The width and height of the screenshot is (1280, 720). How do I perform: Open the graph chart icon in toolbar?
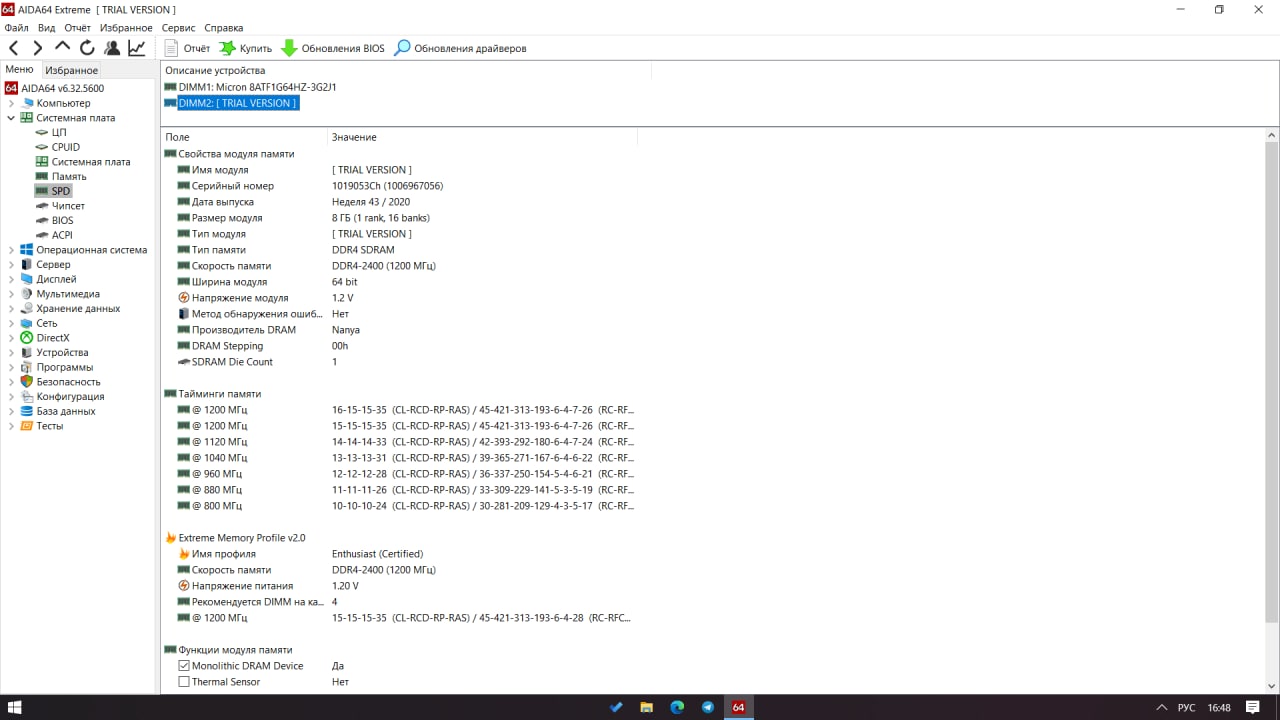[137, 48]
